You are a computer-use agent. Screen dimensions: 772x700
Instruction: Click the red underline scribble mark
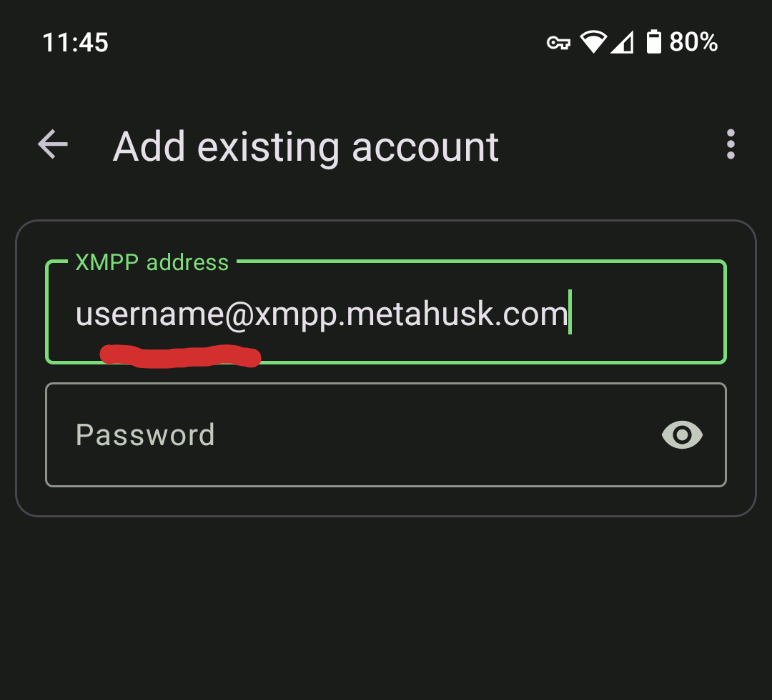pyautogui.click(x=180, y=355)
